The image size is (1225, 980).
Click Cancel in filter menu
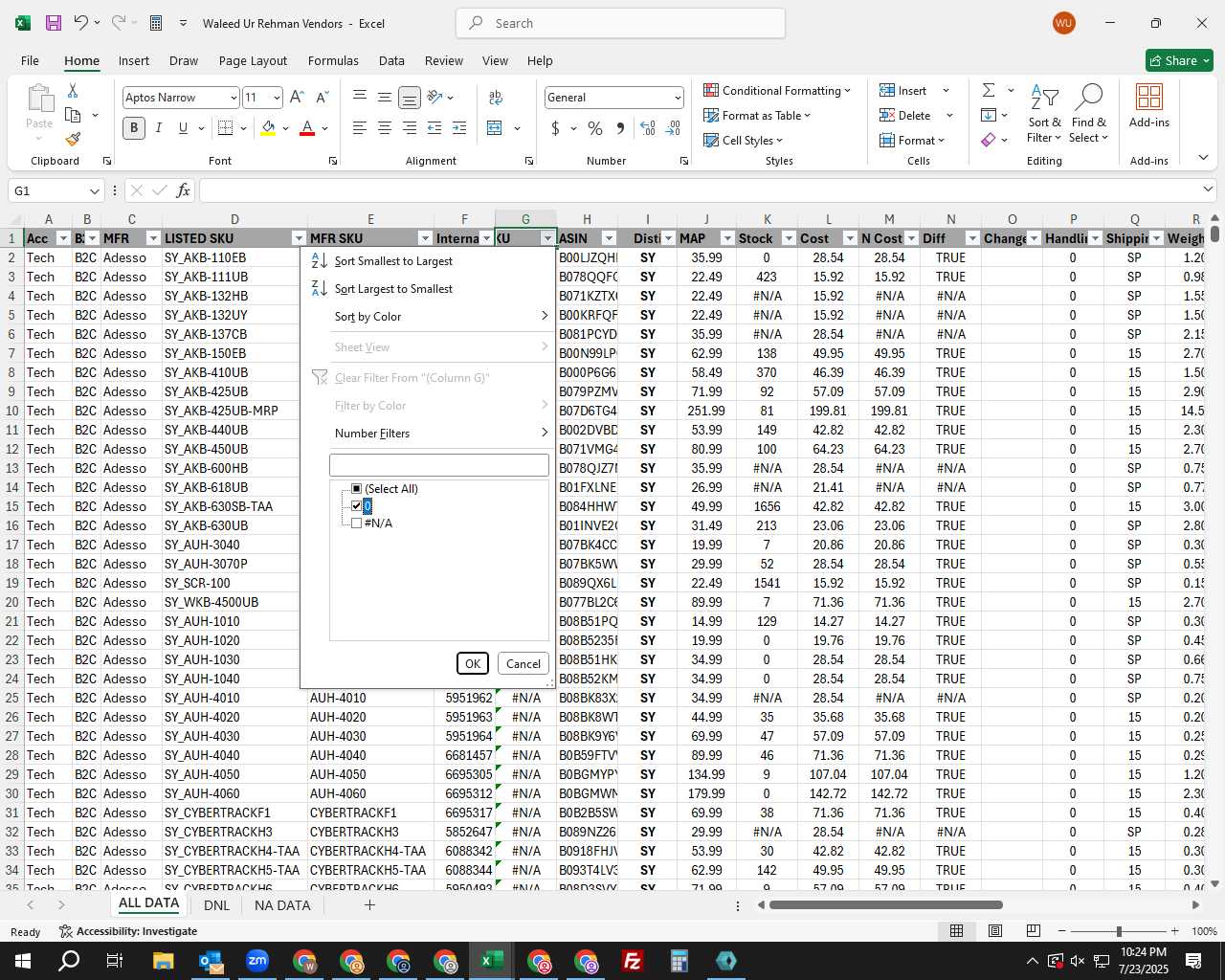click(523, 663)
